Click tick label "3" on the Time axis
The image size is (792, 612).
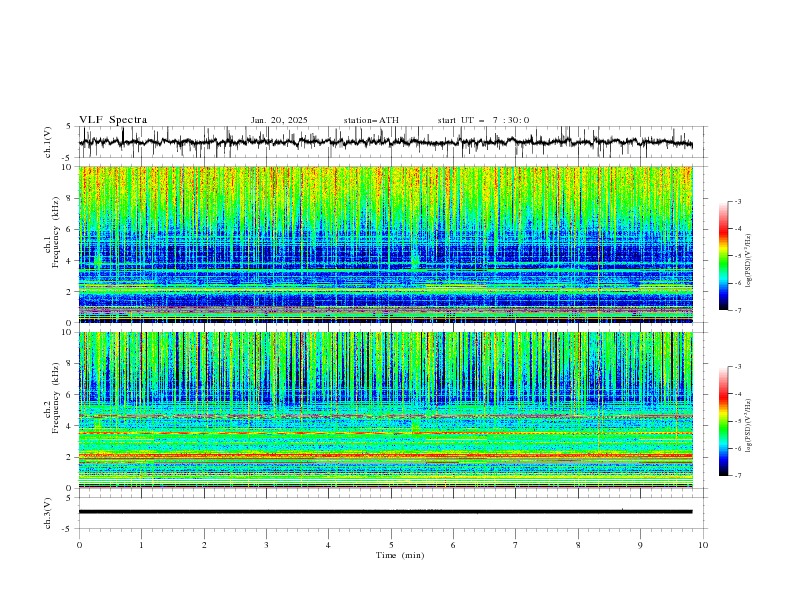click(x=266, y=545)
